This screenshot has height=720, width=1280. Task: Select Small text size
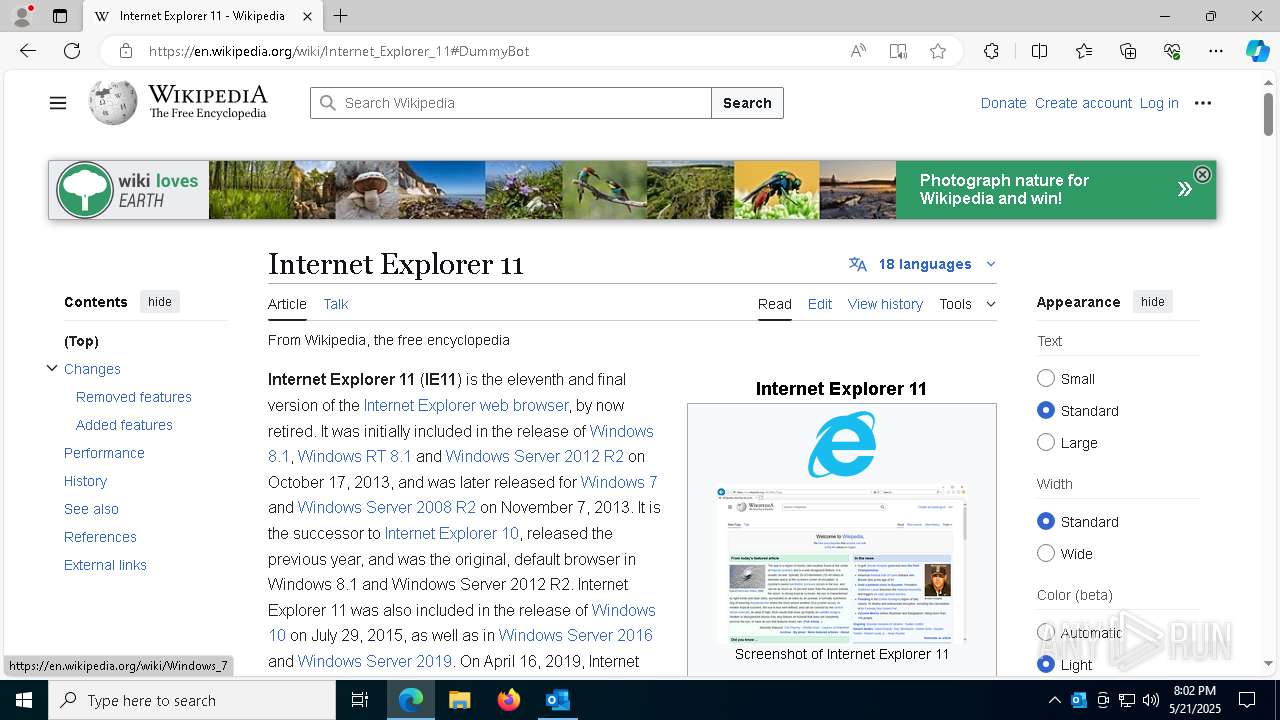point(1046,378)
